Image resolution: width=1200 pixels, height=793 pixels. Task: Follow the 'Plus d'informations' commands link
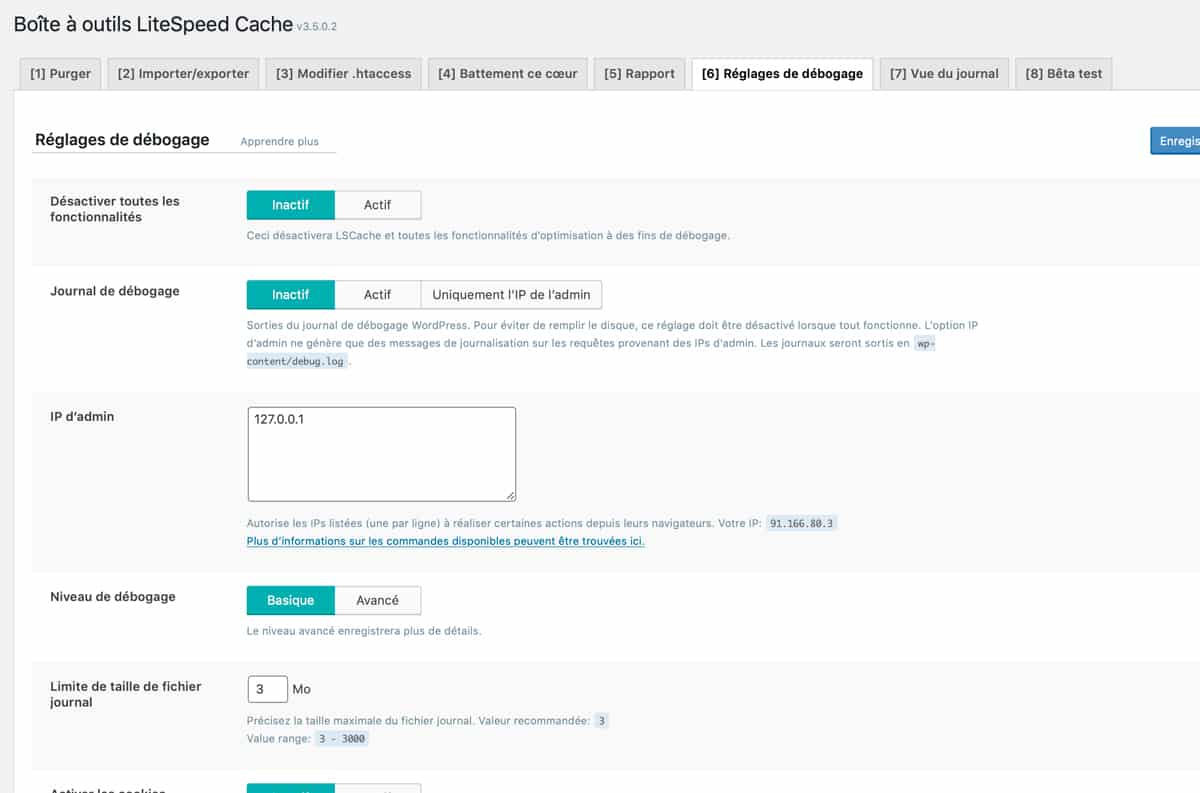(x=443, y=541)
